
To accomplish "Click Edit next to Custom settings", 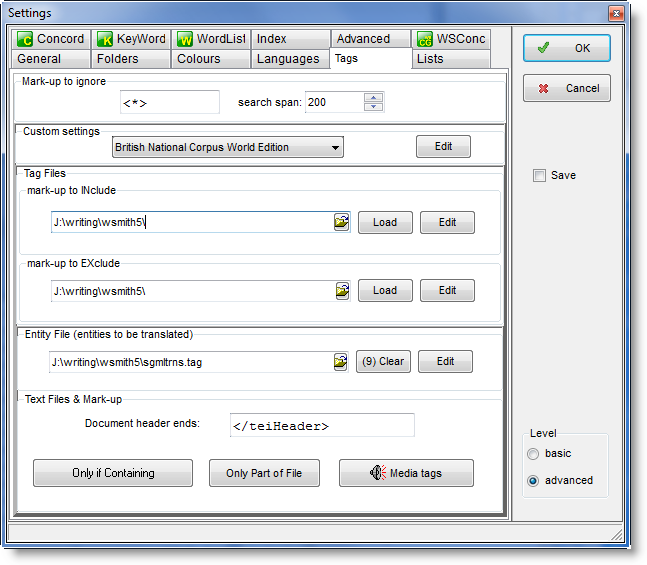I will click(443, 147).
